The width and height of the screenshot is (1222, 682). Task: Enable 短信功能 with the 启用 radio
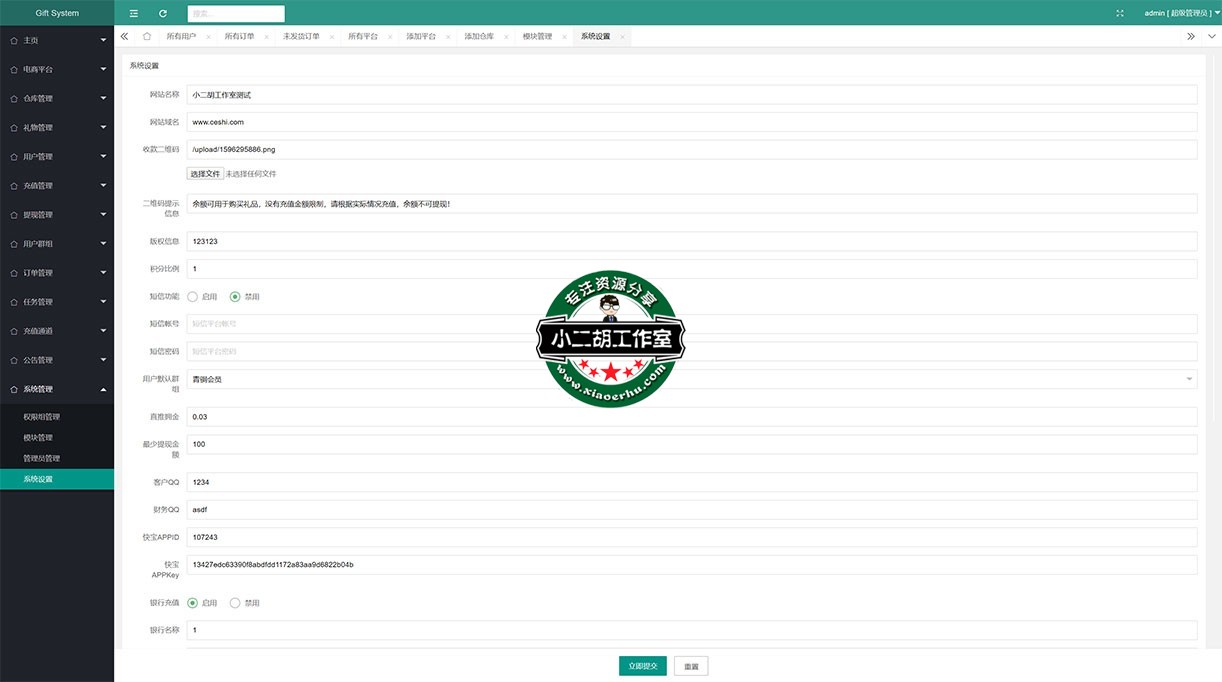[x=193, y=297]
